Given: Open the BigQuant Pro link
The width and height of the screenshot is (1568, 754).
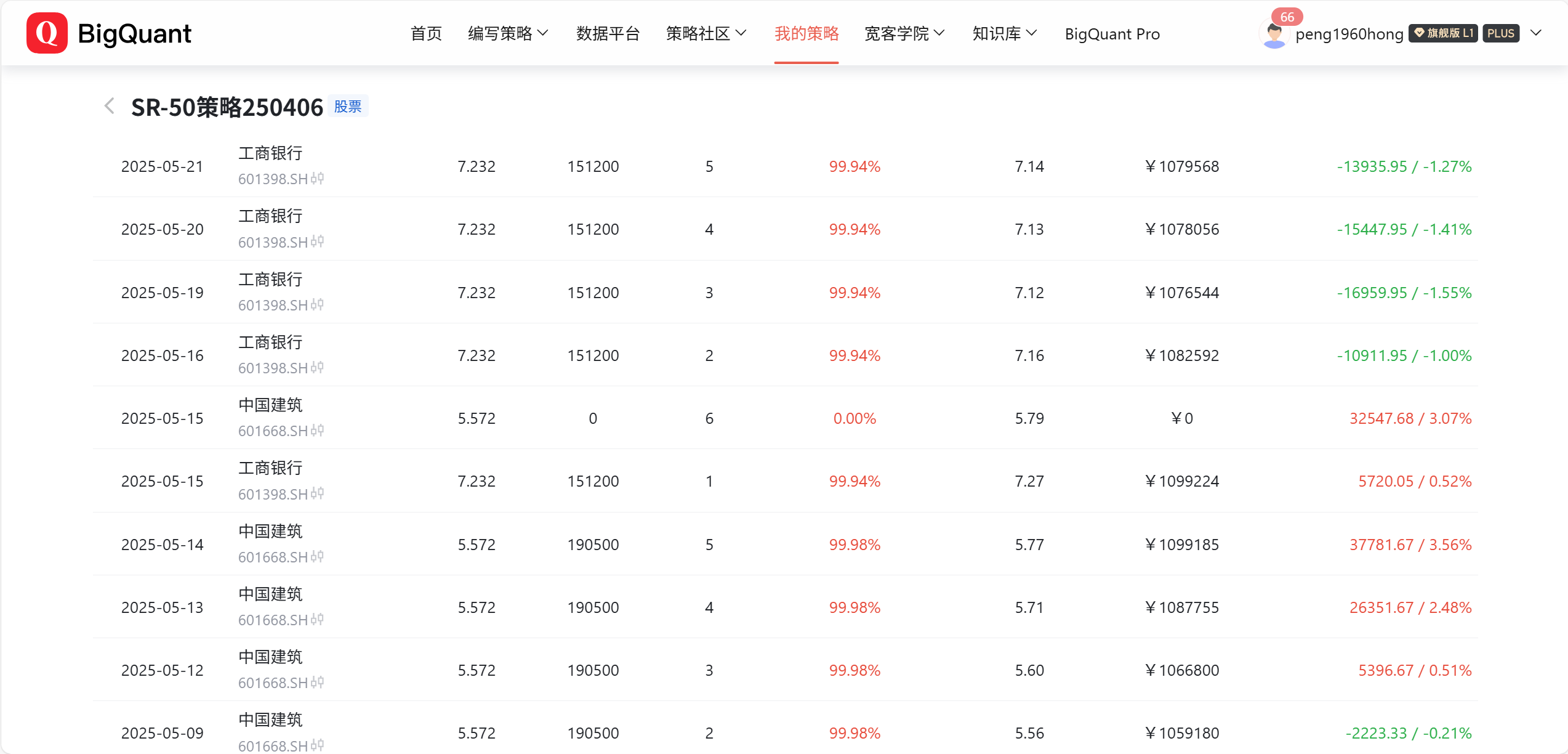Looking at the screenshot, I should pos(1112,34).
